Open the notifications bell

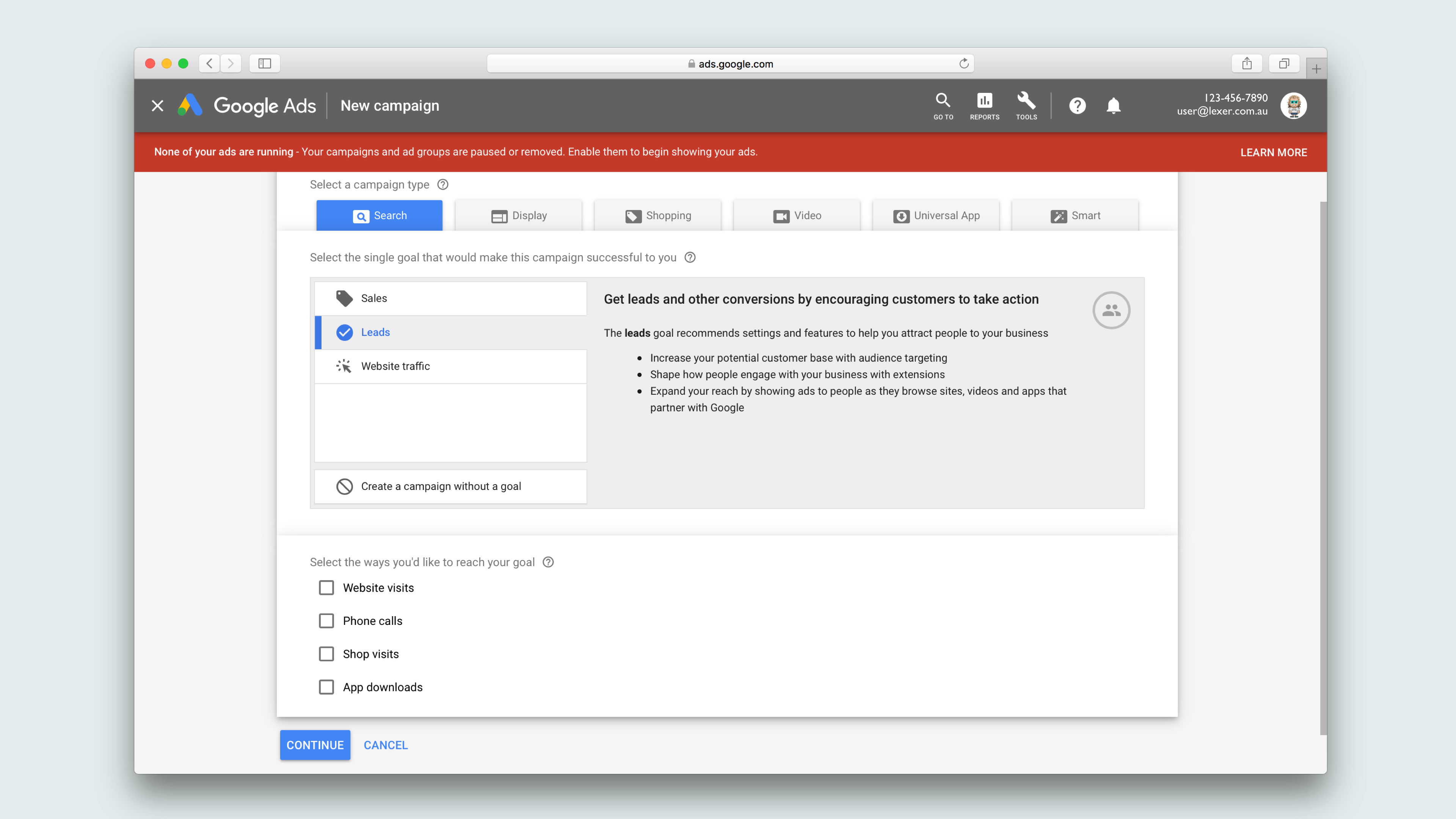click(x=1113, y=106)
